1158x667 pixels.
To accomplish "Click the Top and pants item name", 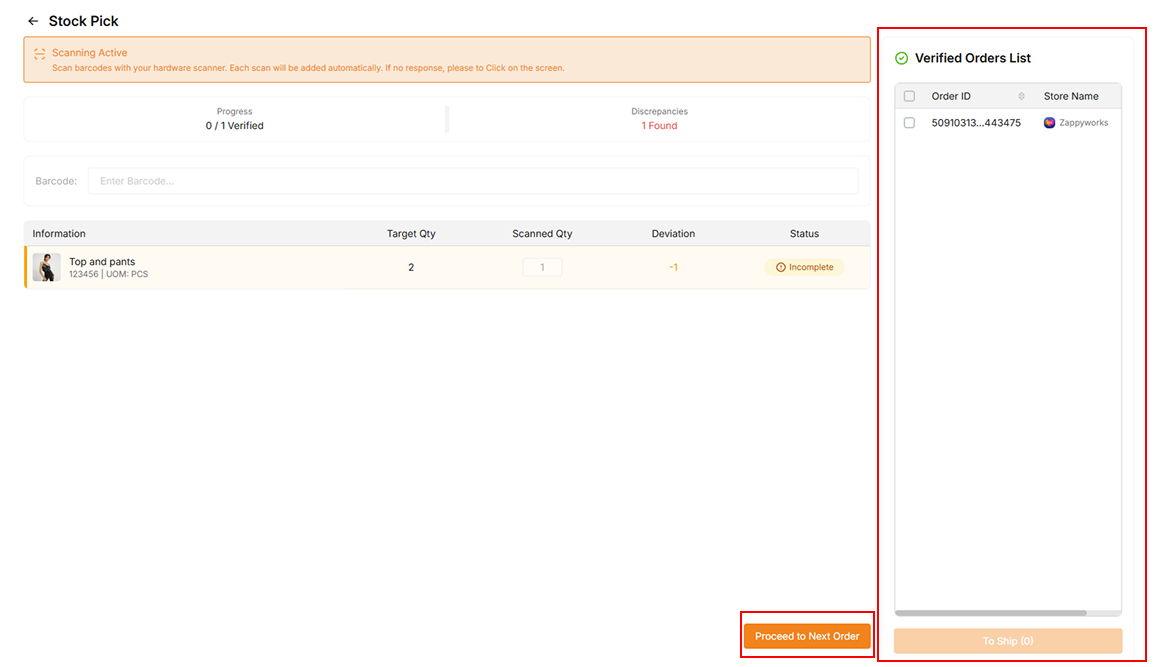I will 102,261.
